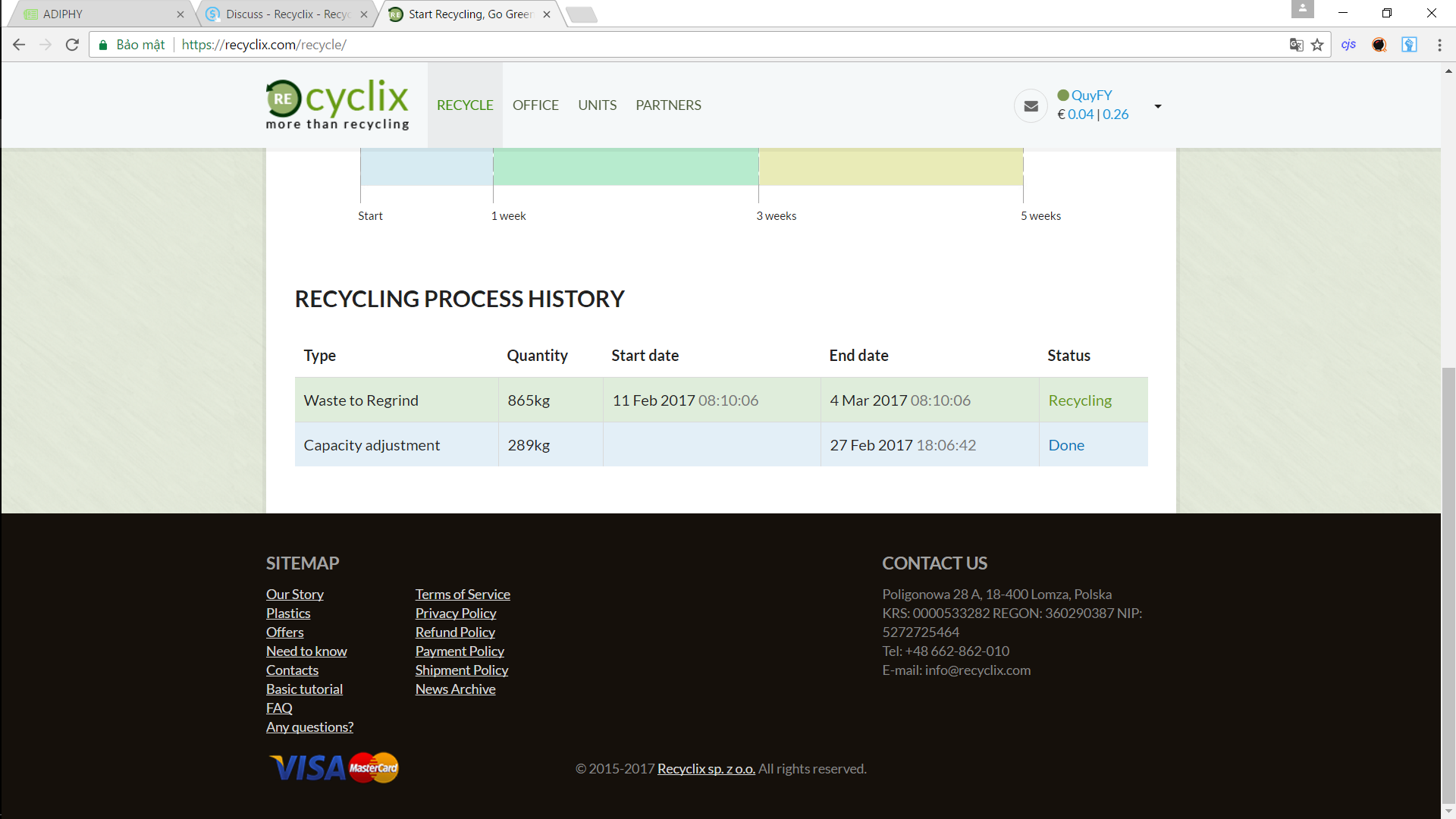Image resolution: width=1456 pixels, height=819 pixels.
Task: Click the cjs extension icon
Action: pyautogui.click(x=1348, y=45)
